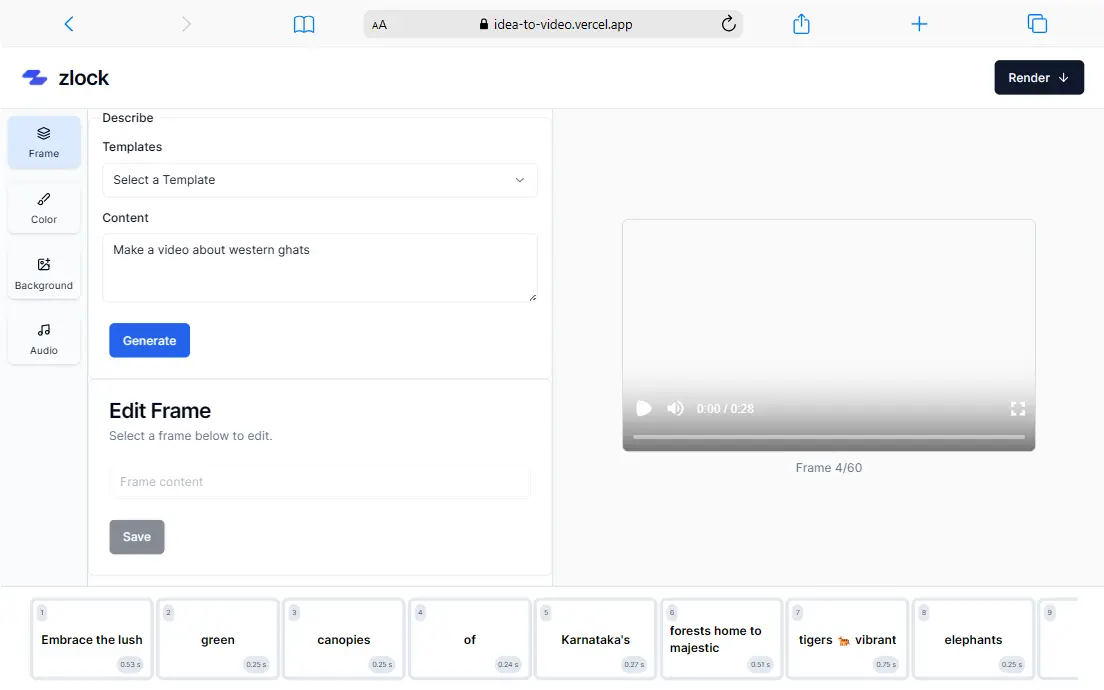The width and height of the screenshot is (1104, 690).
Task: Select frame 5 "Karnataka's" in timeline
Action: [595, 639]
